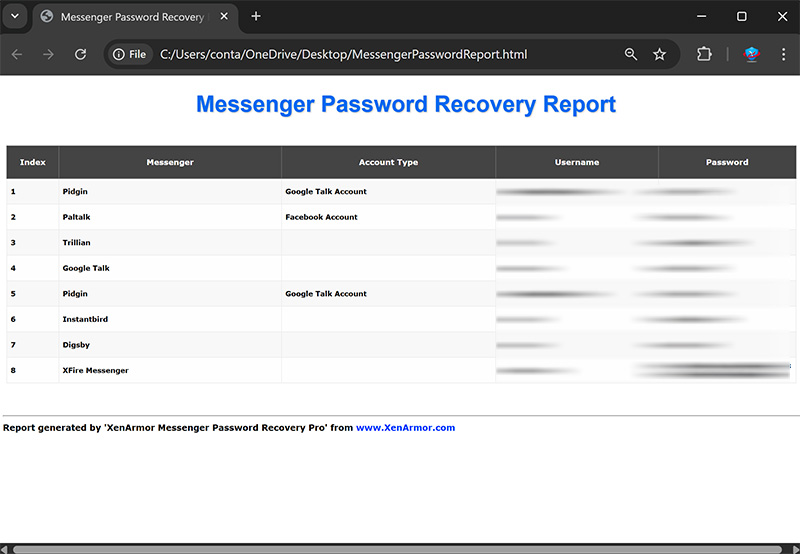
Task: Open the Chrome three-dot menu
Action: 783,55
